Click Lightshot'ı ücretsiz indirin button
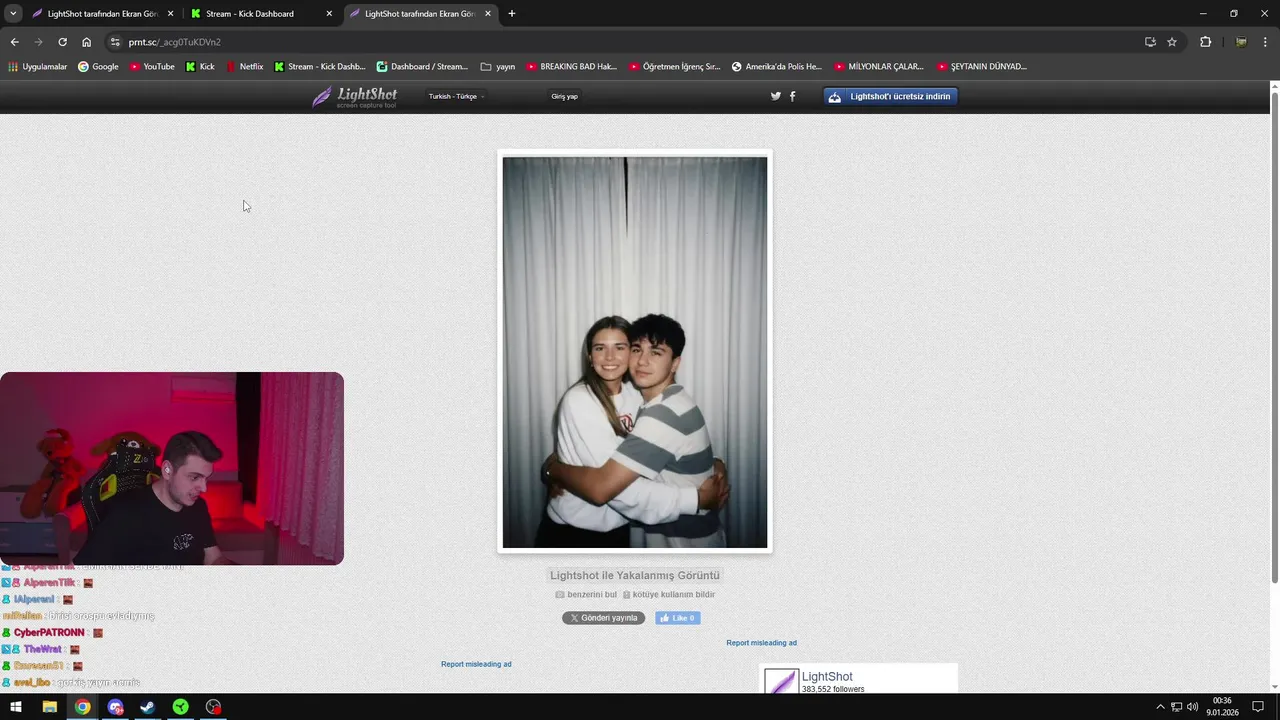Image resolution: width=1280 pixels, height=720 pixels. [891, 97]
